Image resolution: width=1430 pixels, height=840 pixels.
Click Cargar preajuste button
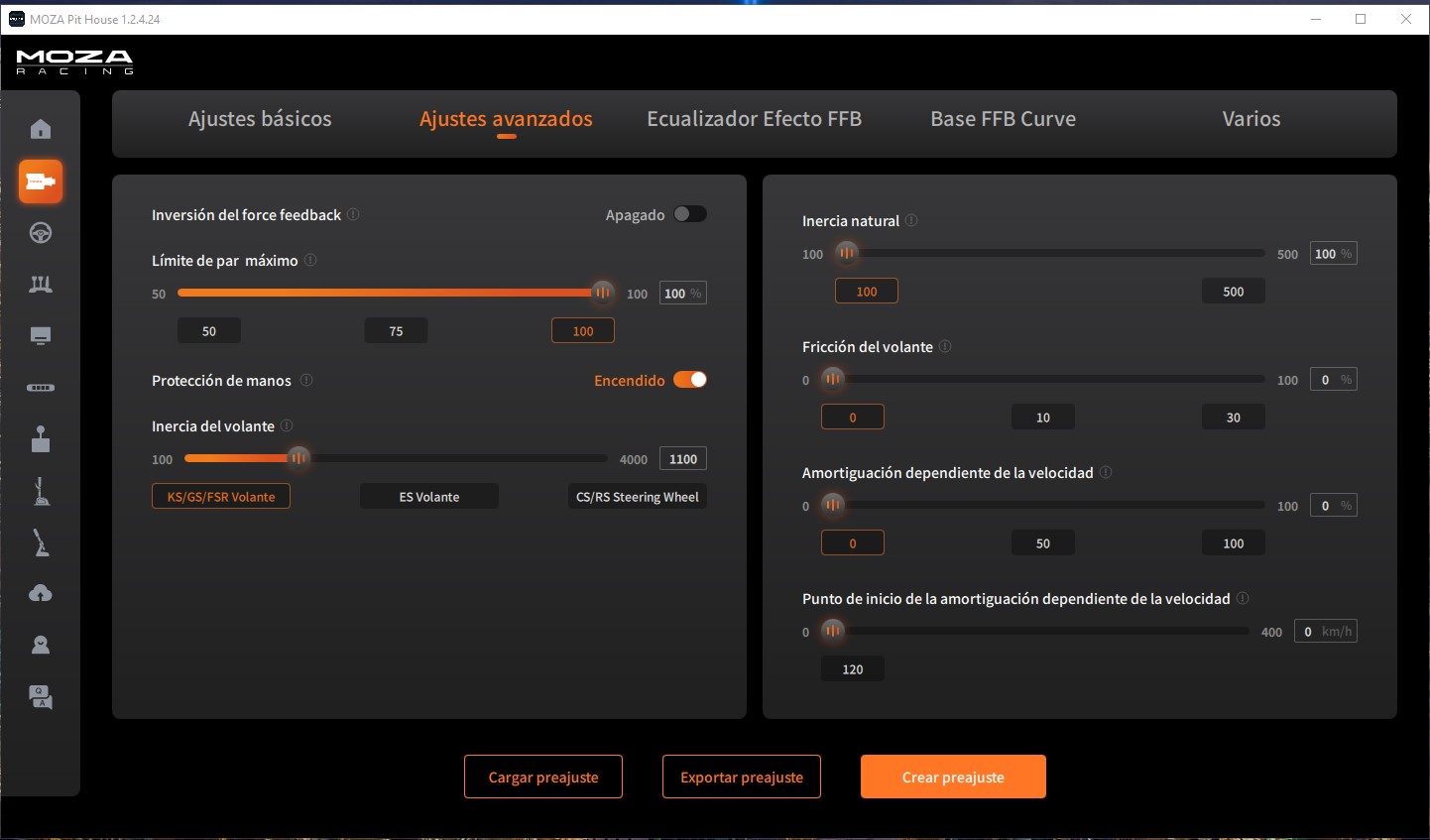(x=543, y=777)
